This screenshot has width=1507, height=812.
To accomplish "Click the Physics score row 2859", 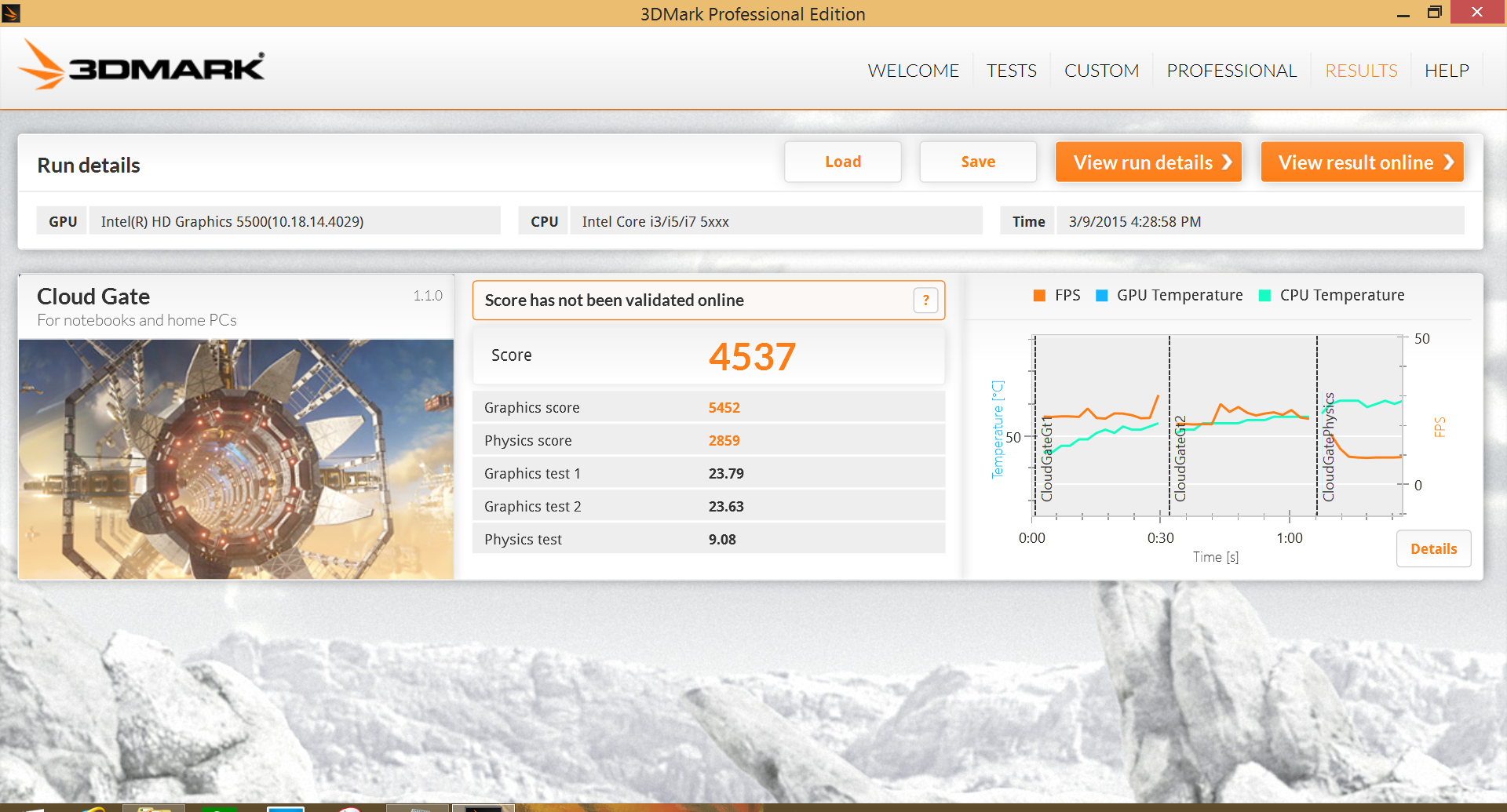I will point(709,440).
